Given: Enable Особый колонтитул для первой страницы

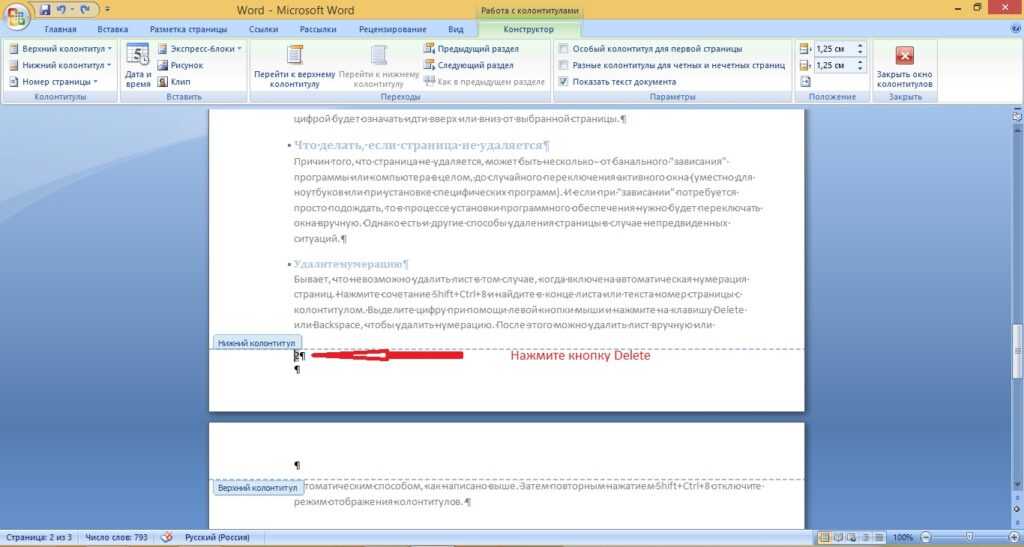Looking at the screenshot, I should point(565,48).
